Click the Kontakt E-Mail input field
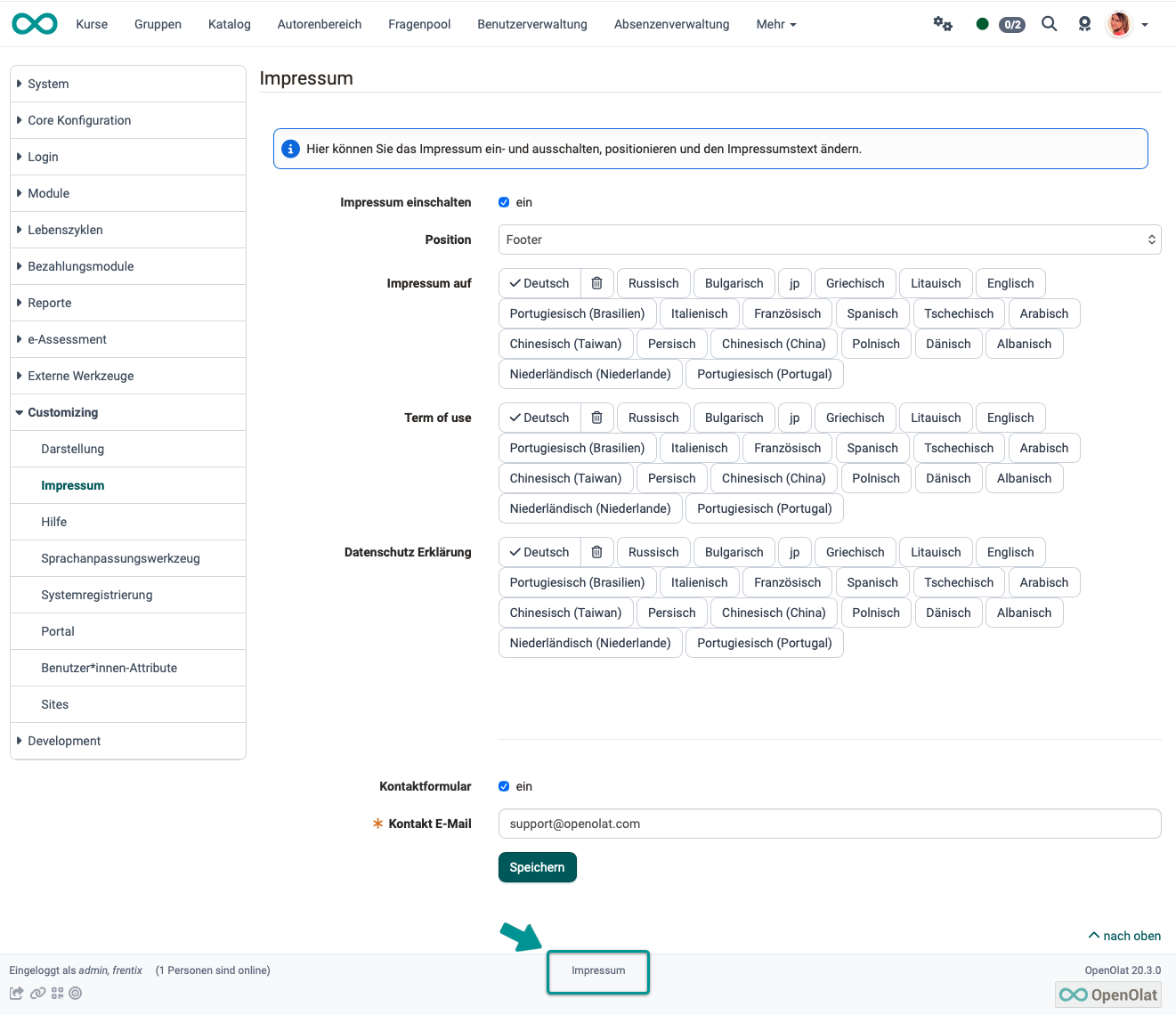This screenshot has width=1176, height=1015. click(x=829, y=824)
